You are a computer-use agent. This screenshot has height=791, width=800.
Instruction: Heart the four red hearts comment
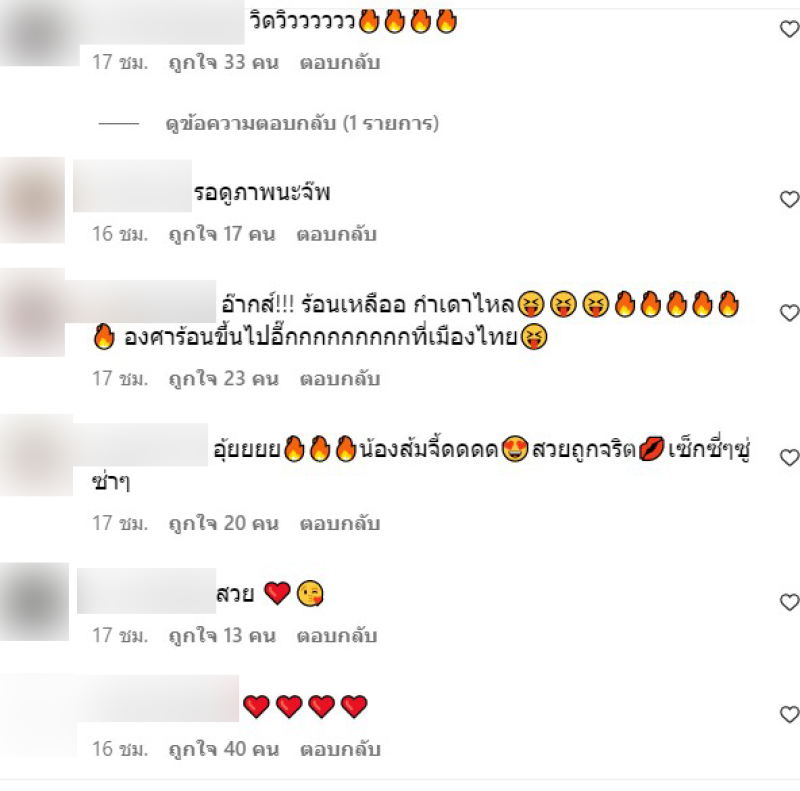click(789, 714)
